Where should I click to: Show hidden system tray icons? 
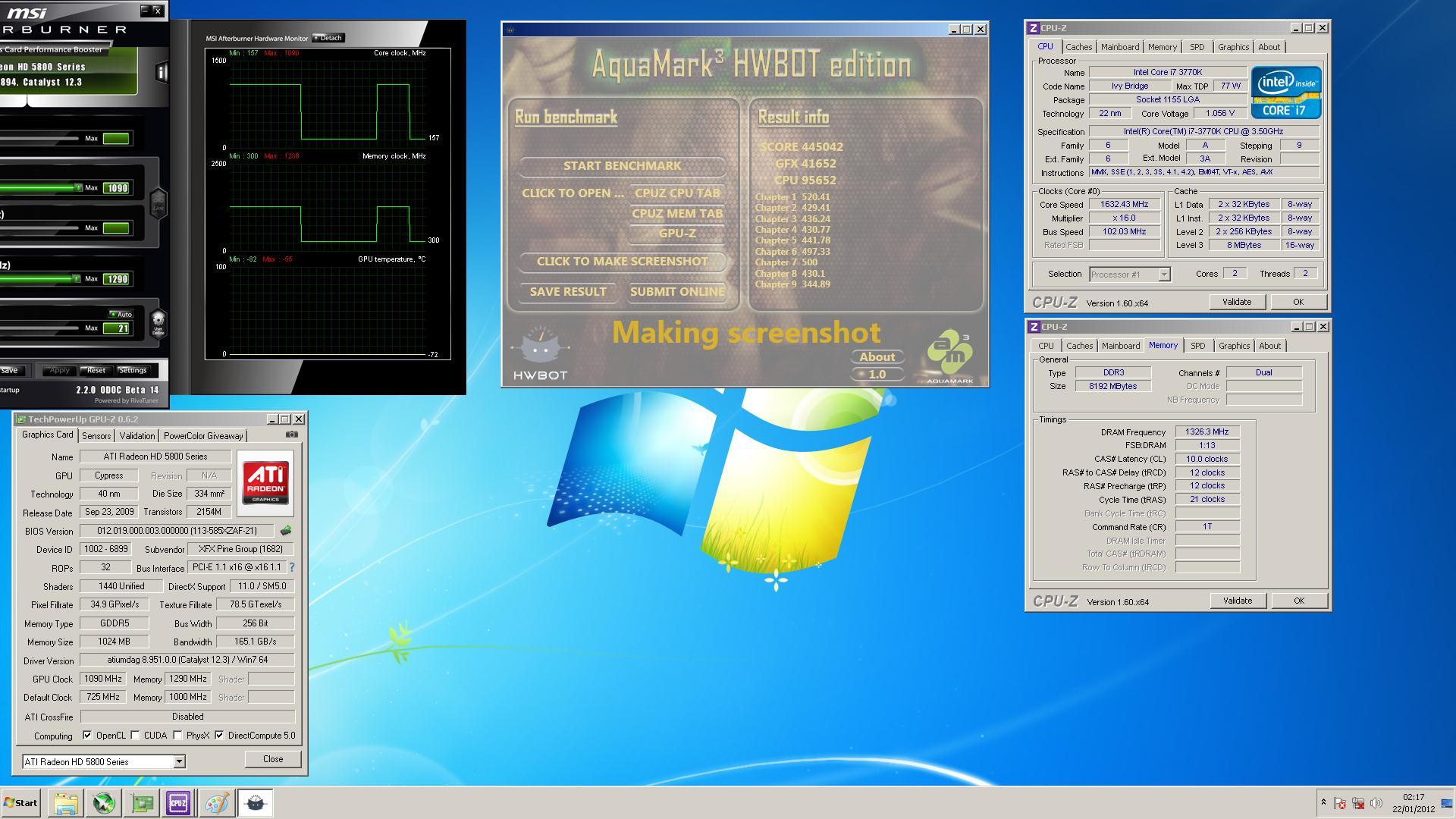[x=1323, y=803]
